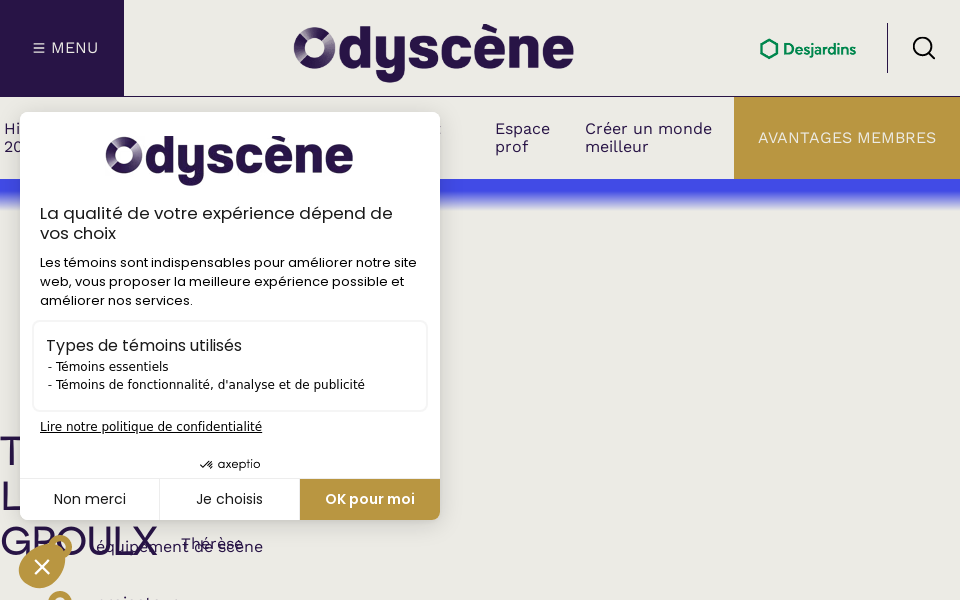Accept cookies with OK pour moi
This screenshot has width=960, height=600.
(369, 499)
